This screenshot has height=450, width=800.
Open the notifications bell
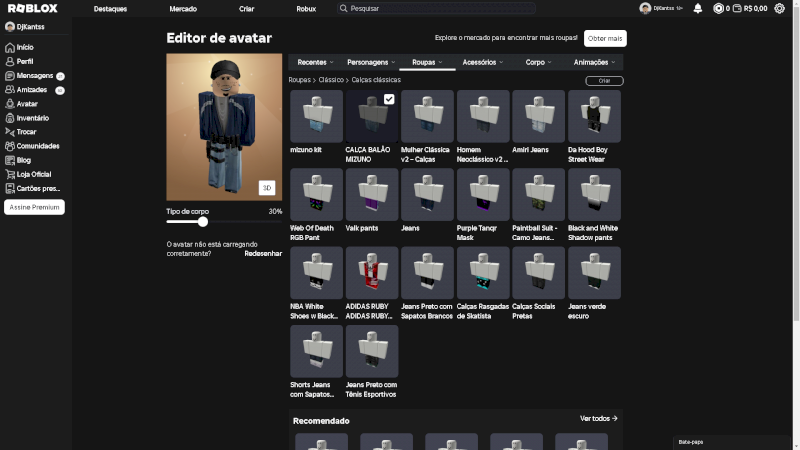click(697, 8)
